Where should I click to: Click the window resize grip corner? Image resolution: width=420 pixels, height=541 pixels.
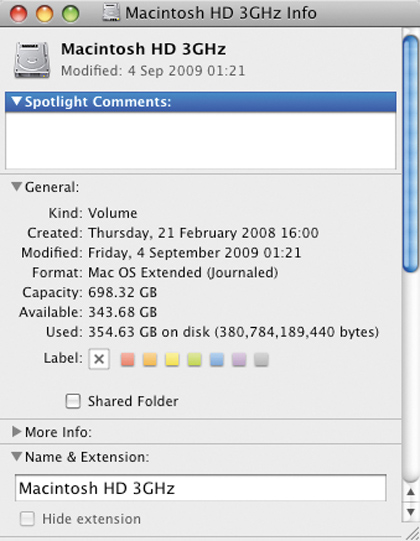click(x=412, y=533)
